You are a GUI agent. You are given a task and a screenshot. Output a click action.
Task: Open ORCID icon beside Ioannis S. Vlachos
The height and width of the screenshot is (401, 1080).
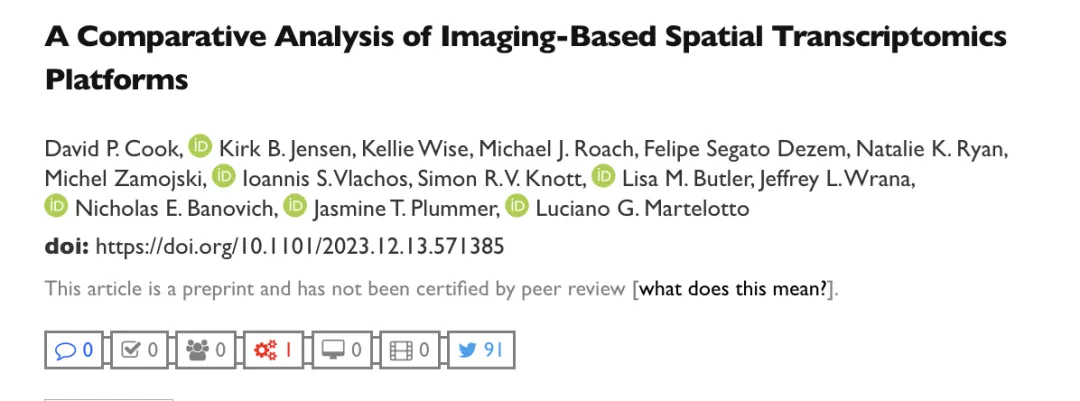(x=225, y=176)
